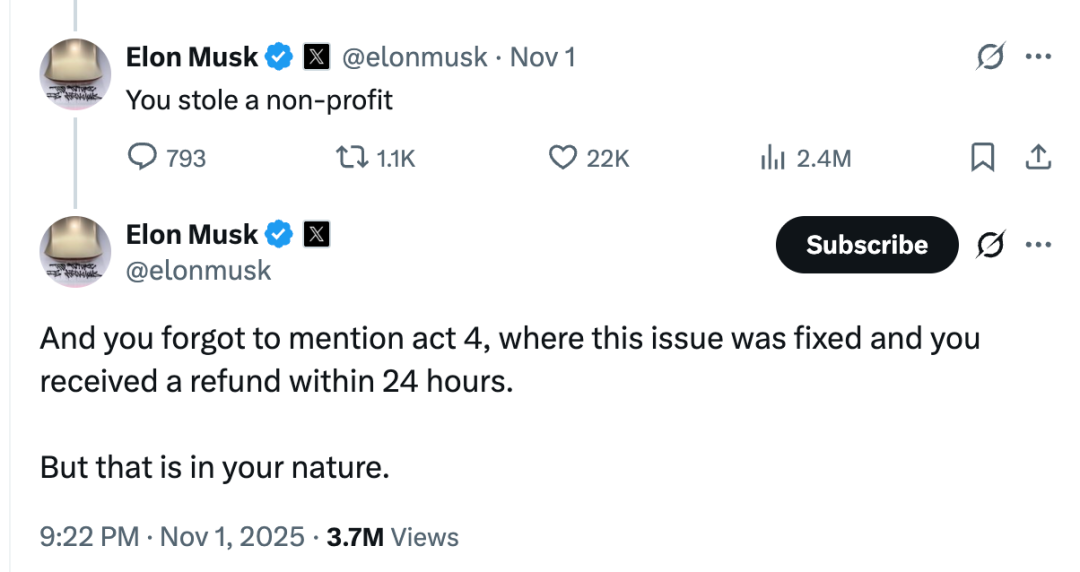The height and width of the screenshot is (572, 1080).
Task: Click the X affiliation badge on first tweet
Action: point(315,58)
